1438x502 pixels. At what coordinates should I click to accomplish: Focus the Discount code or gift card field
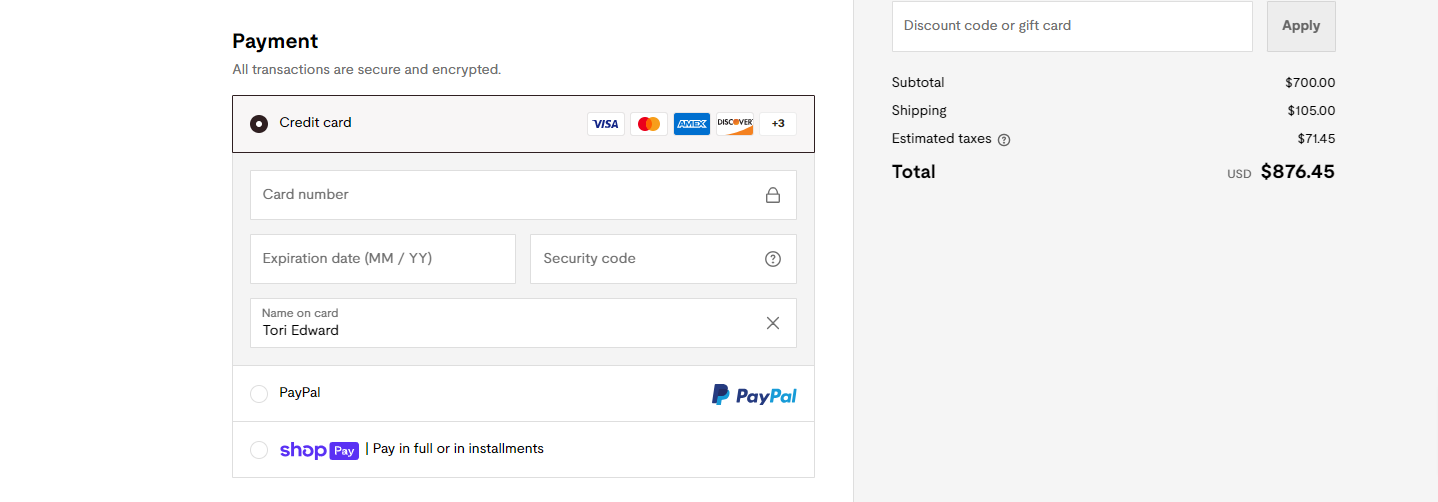pos(1072,26)
